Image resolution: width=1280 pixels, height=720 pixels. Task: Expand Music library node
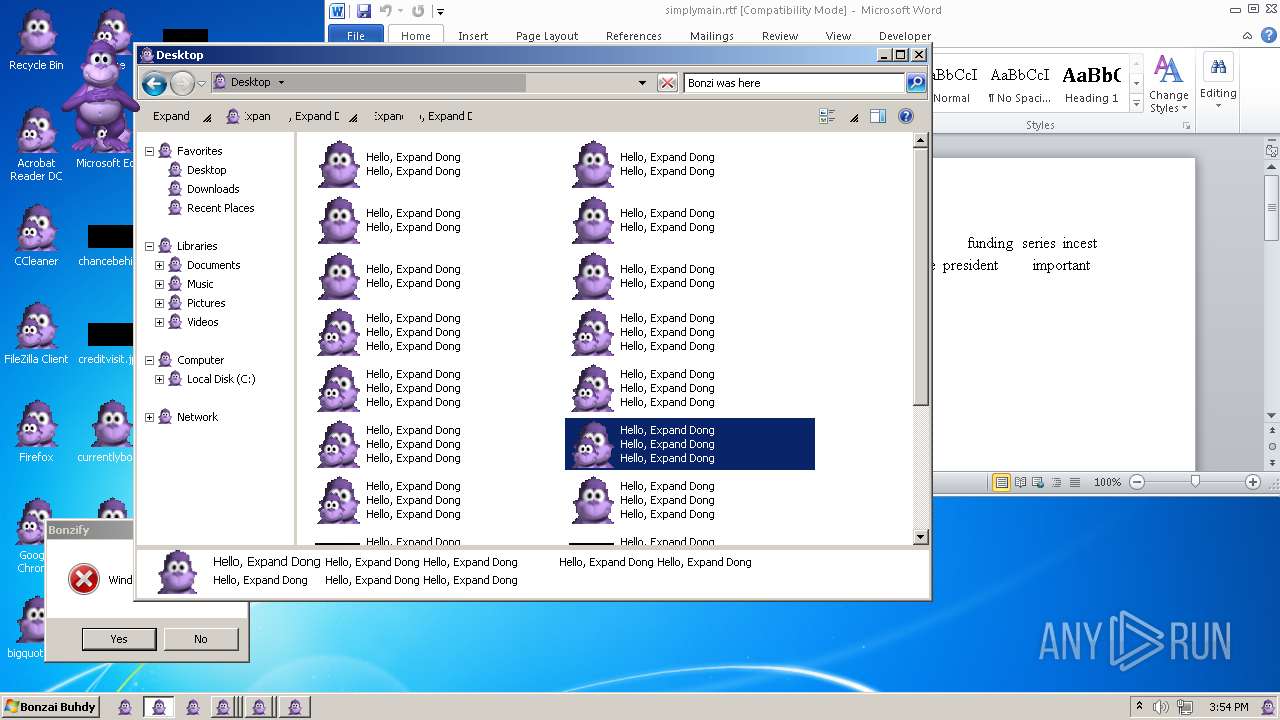pos(159,284)
